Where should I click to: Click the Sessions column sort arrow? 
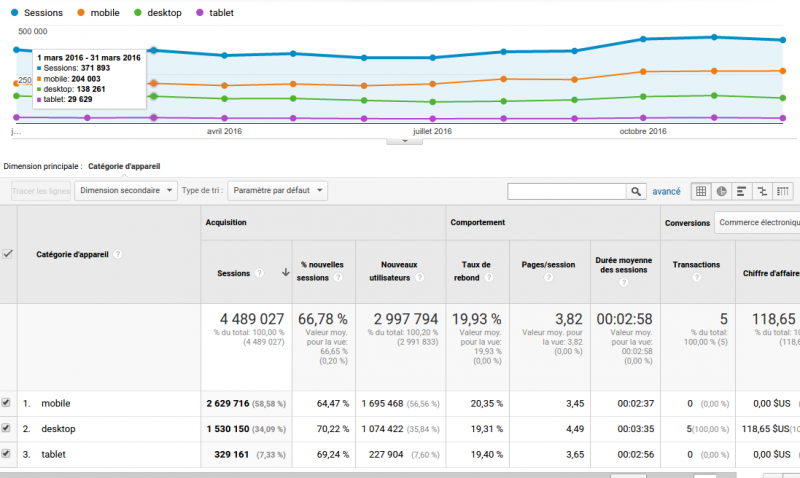285,272
